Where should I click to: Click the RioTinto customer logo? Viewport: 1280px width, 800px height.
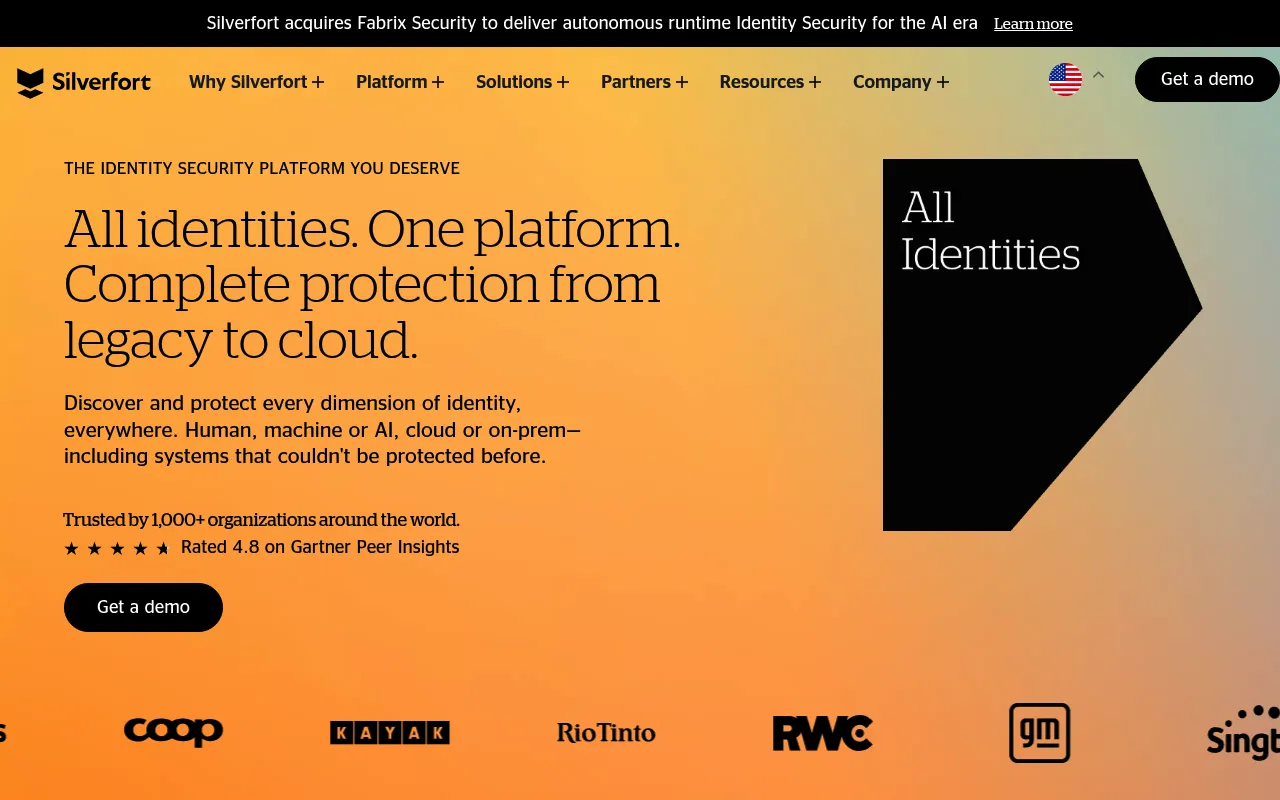point(606,733)
